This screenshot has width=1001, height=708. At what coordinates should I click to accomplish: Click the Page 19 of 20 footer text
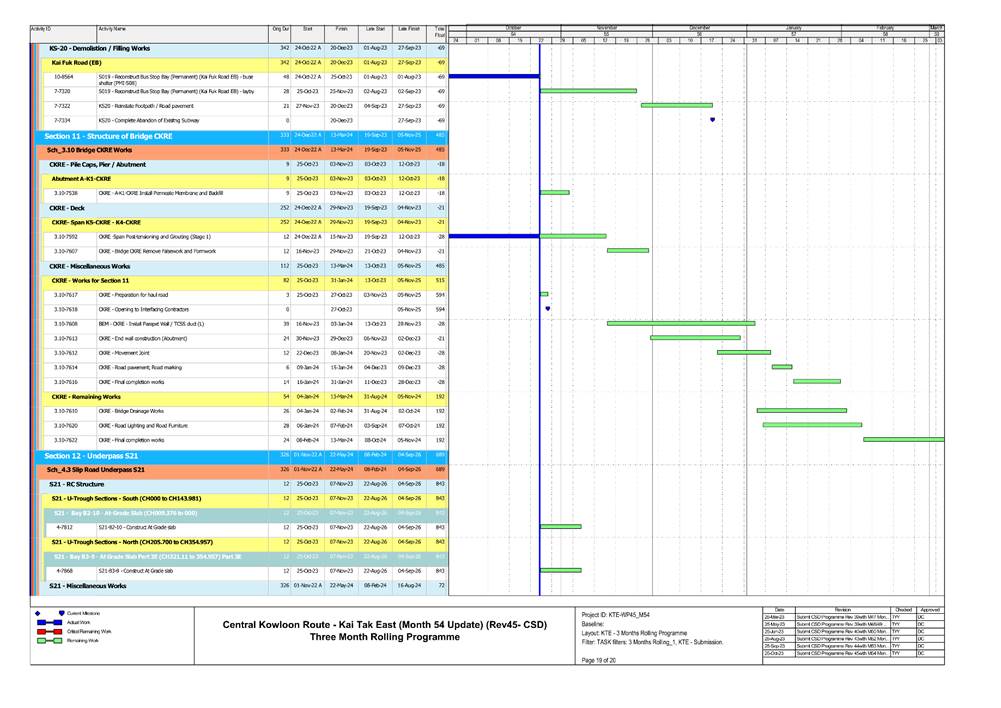tap(601, 674)
